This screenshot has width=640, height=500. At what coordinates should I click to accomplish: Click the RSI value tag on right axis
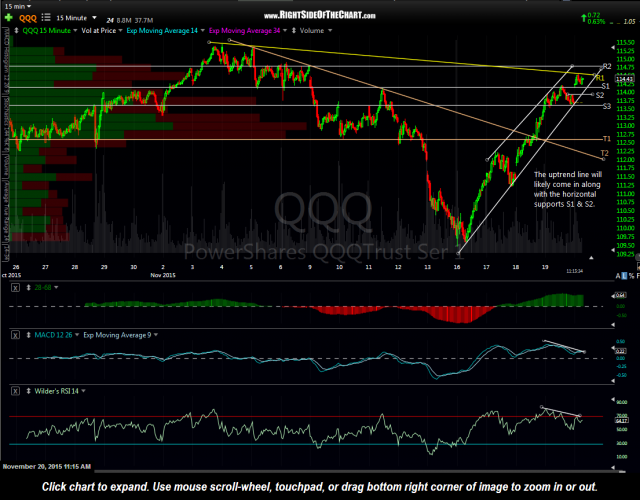[621, 420]
